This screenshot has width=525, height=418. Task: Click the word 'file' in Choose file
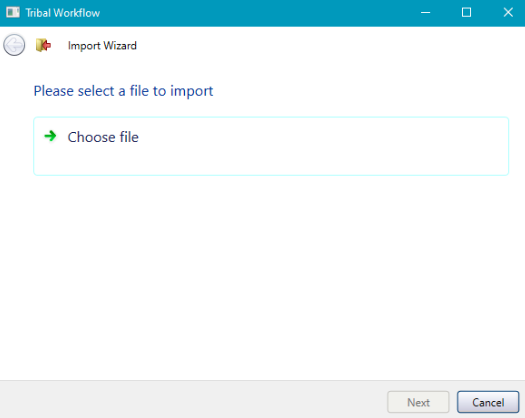click(x=129, y=137)
